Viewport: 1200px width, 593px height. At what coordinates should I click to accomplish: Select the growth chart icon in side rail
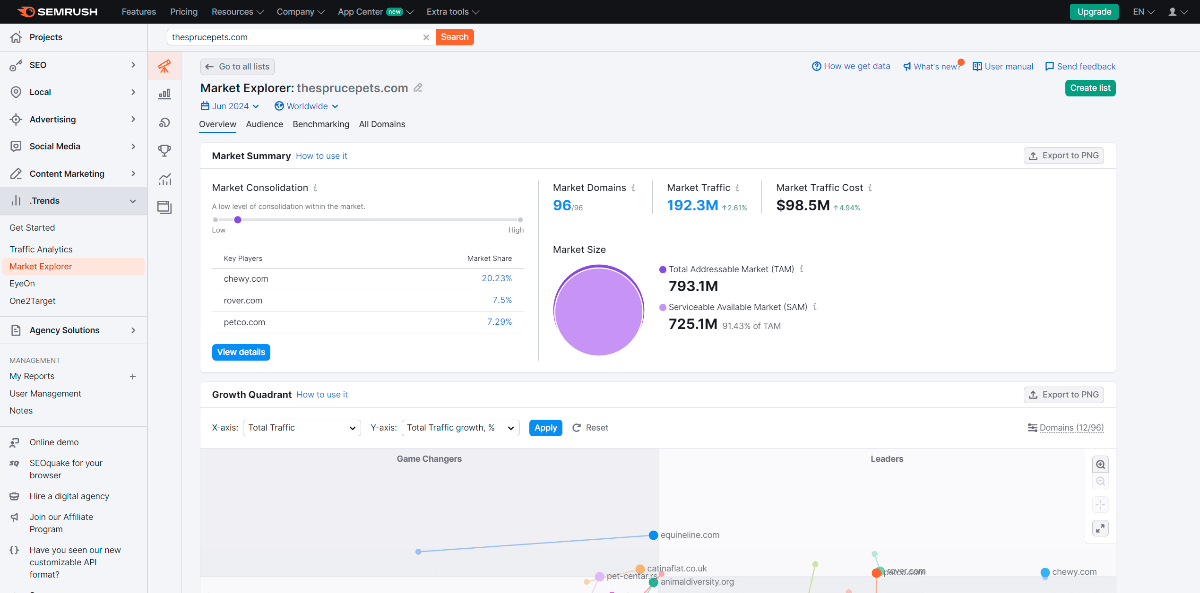(164, 179)
